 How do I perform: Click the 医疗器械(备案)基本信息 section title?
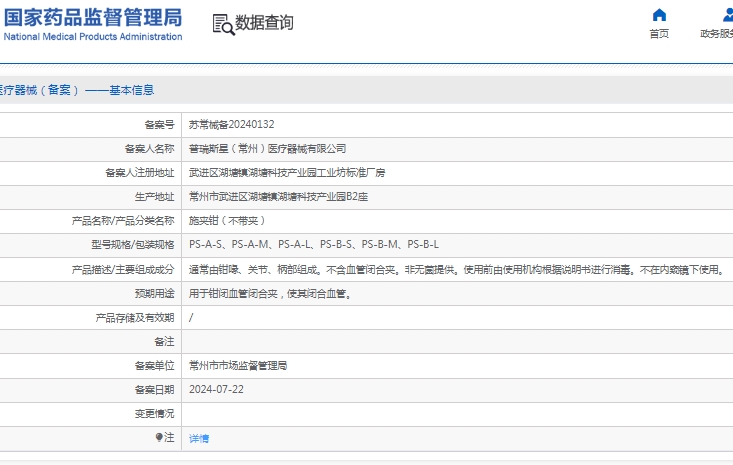(77, 90)
